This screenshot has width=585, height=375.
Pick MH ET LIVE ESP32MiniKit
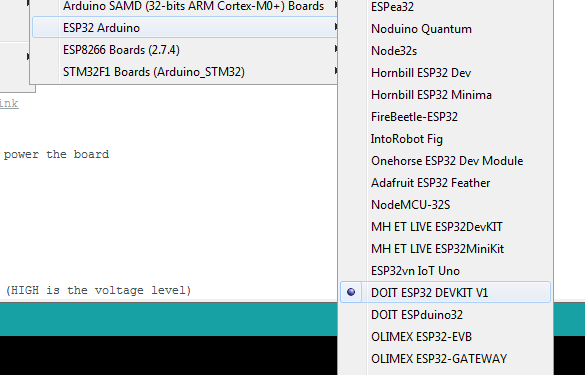tap(445, 249)
